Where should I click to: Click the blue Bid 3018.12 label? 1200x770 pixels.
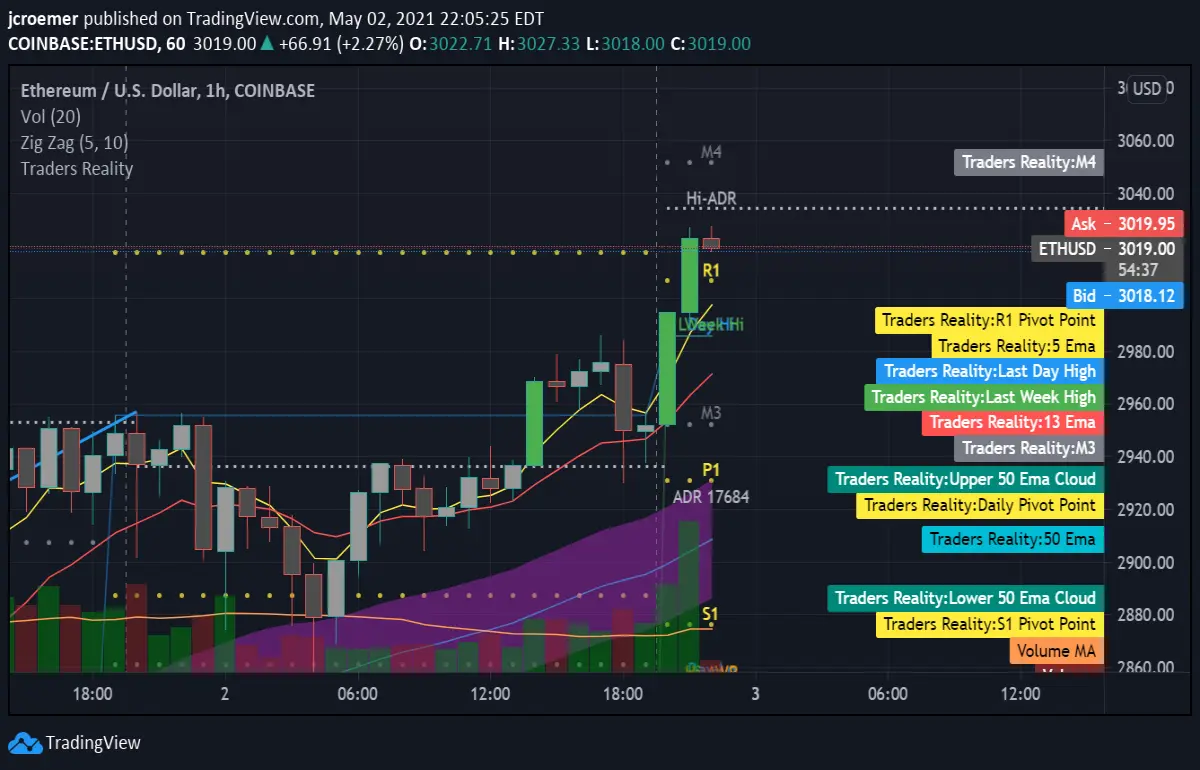[x=1124, y=296]
